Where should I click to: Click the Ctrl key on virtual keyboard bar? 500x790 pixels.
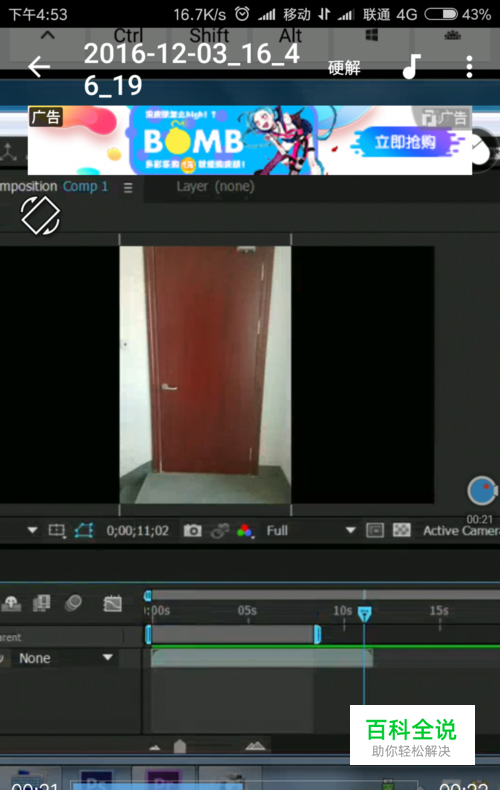pos(128,36)
